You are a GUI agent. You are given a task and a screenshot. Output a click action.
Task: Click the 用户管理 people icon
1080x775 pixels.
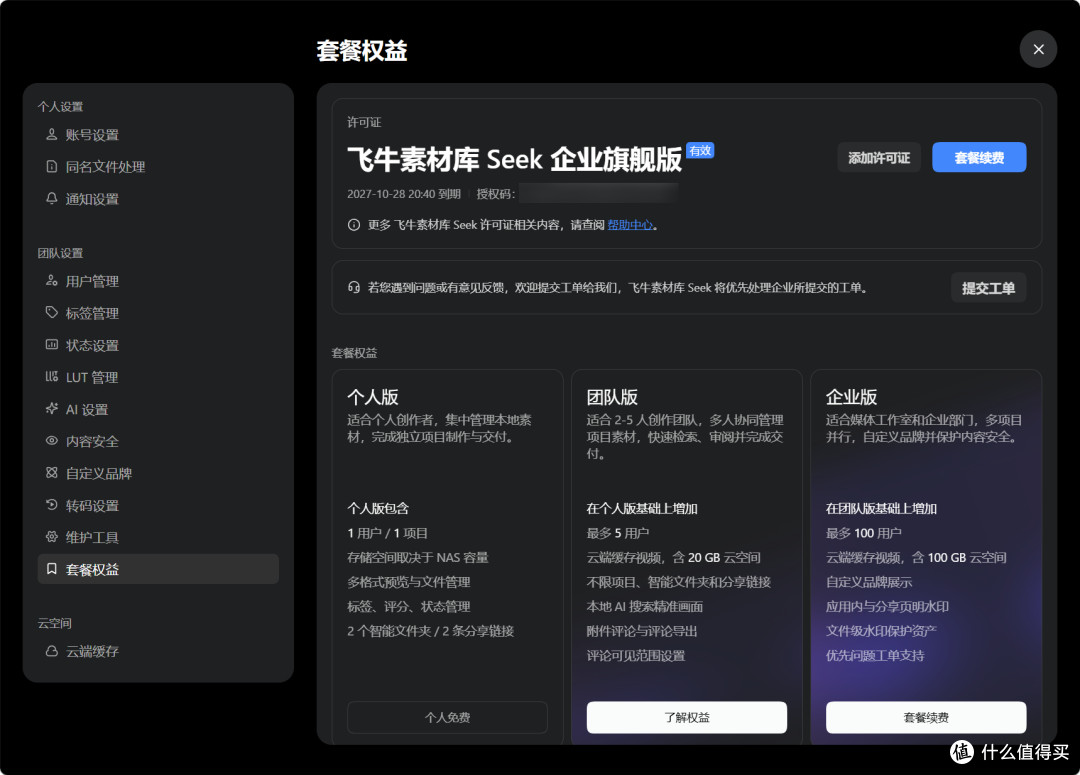coord(52,280)
